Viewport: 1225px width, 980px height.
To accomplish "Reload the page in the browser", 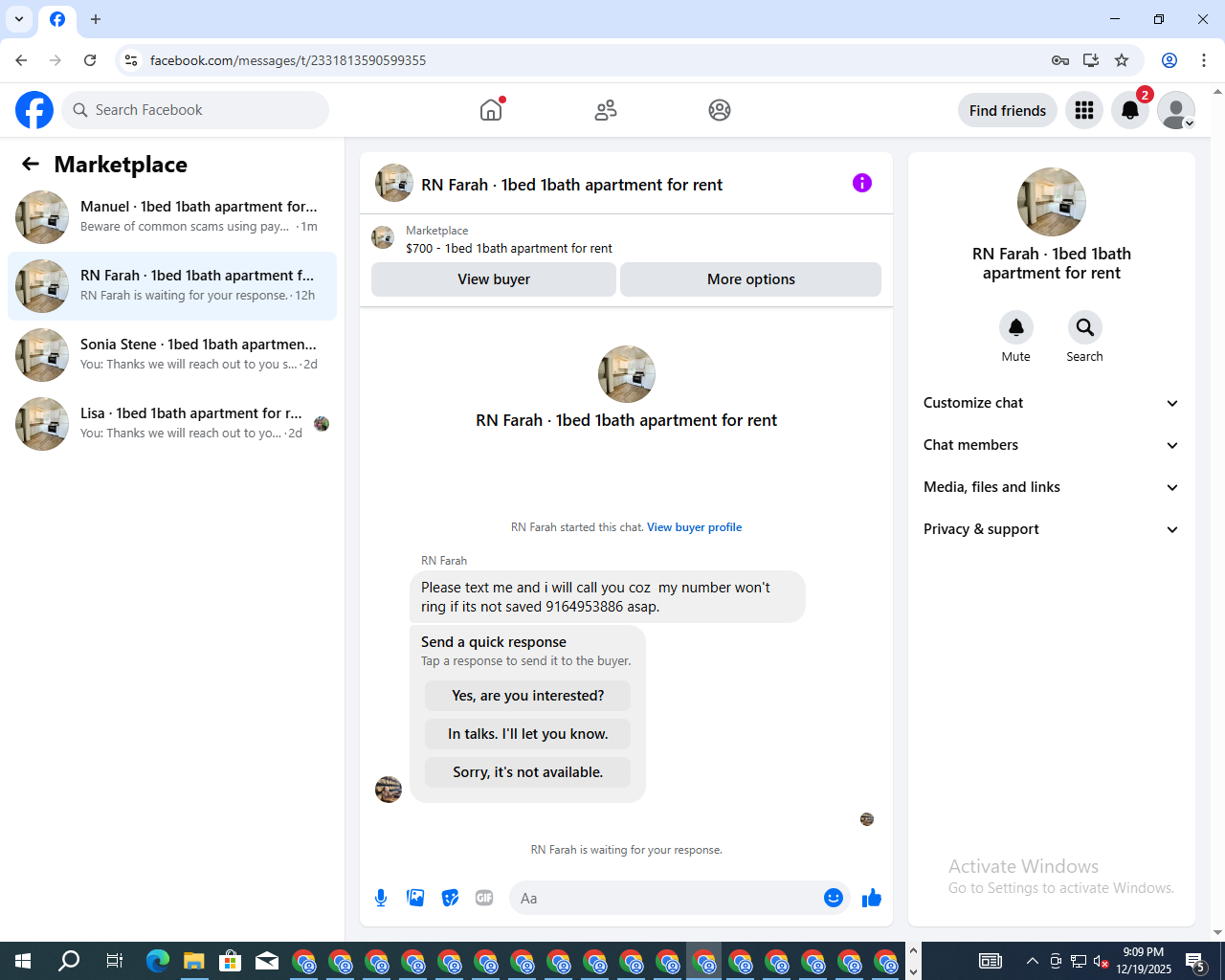I will [90, 60].
